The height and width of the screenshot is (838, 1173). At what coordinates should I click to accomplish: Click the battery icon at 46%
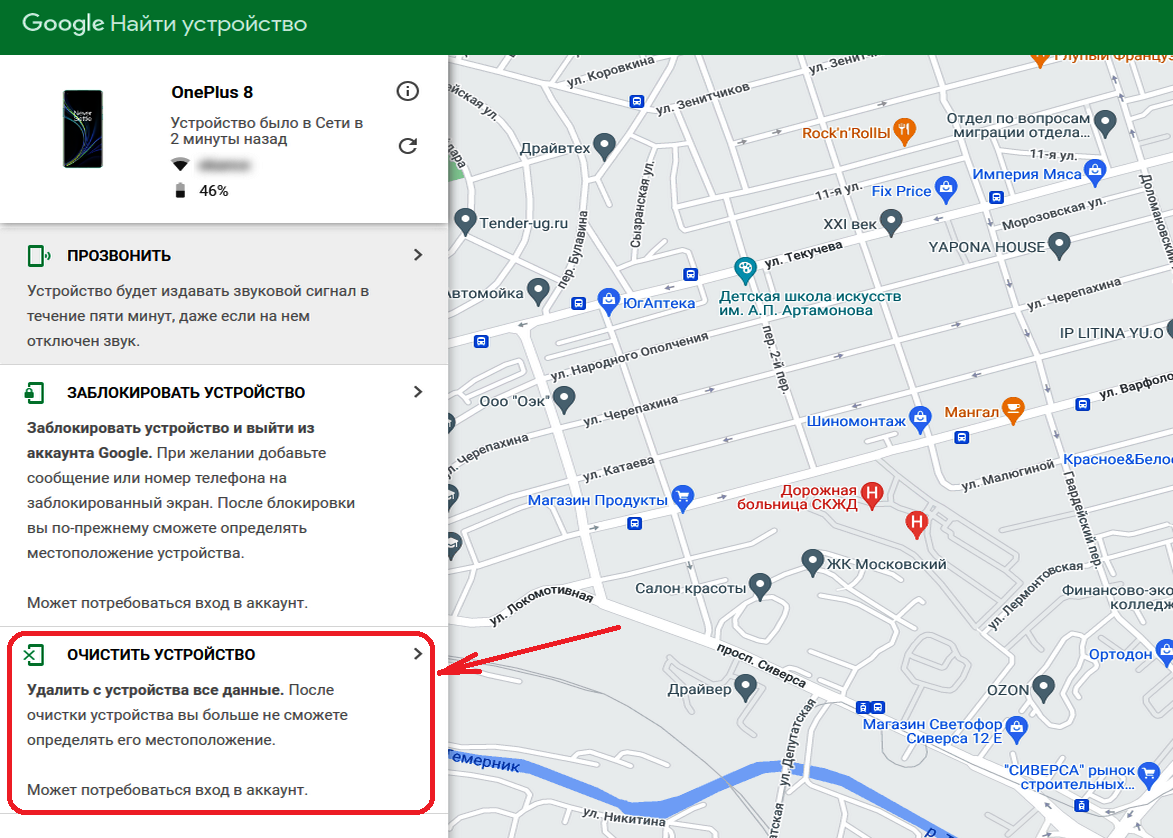click(180, 190)
